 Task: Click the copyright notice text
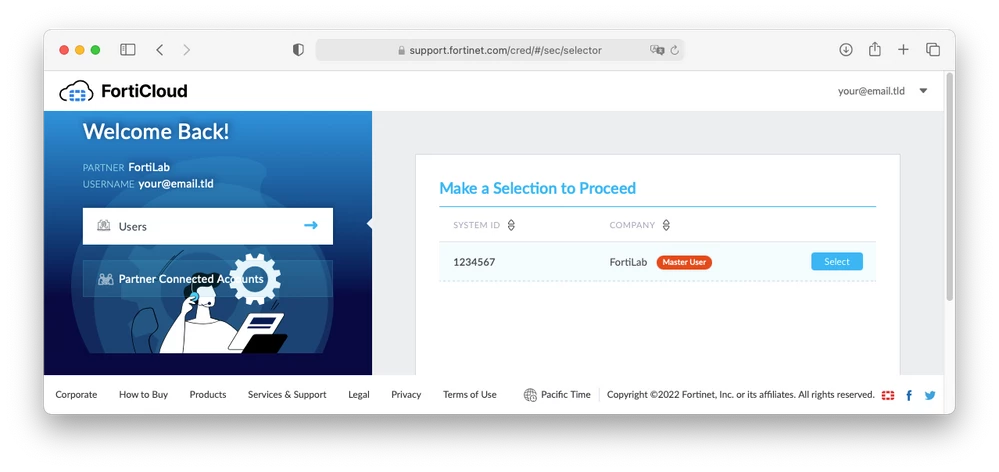coord(740,395)
